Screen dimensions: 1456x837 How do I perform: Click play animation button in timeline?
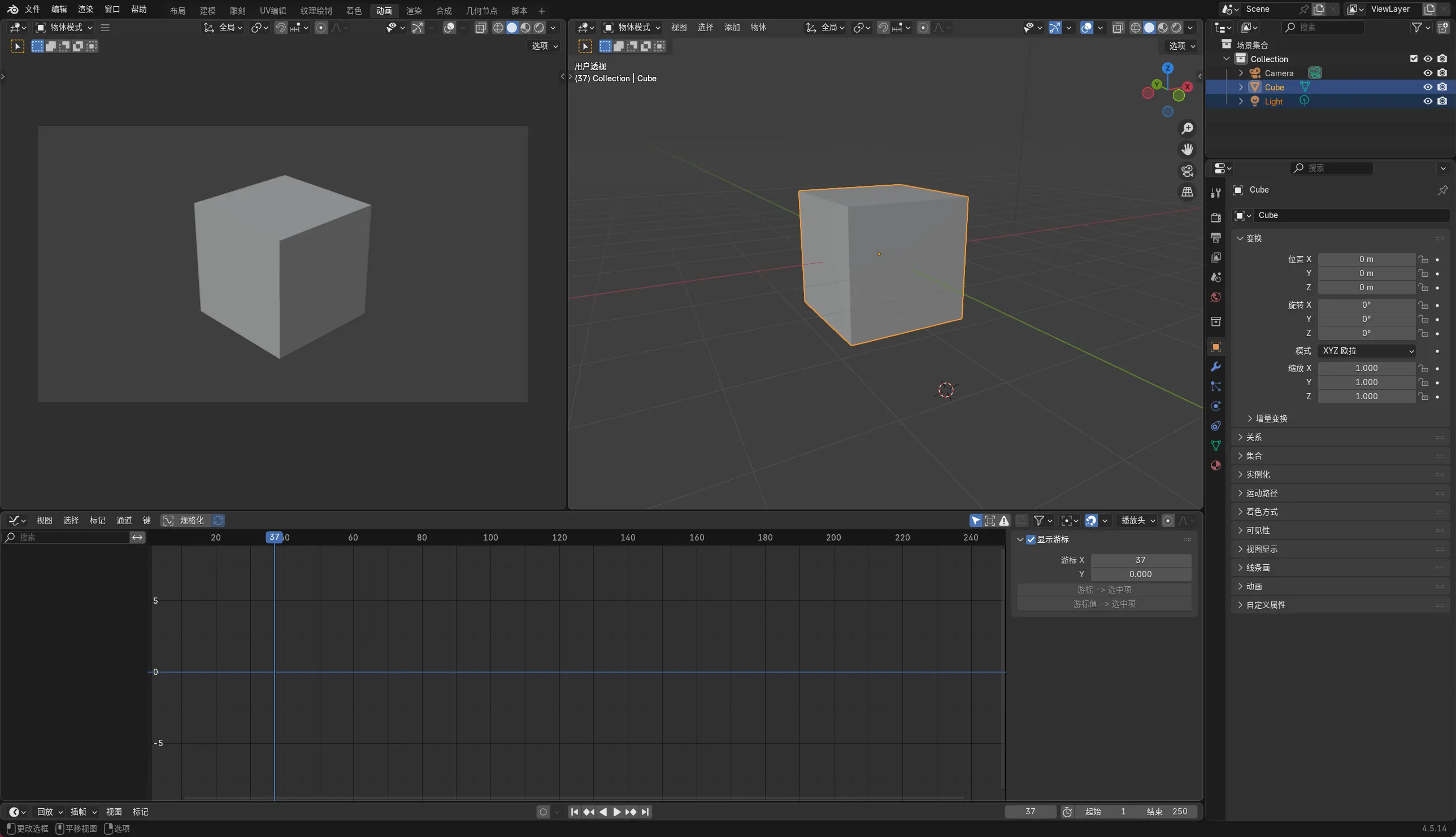616,812
